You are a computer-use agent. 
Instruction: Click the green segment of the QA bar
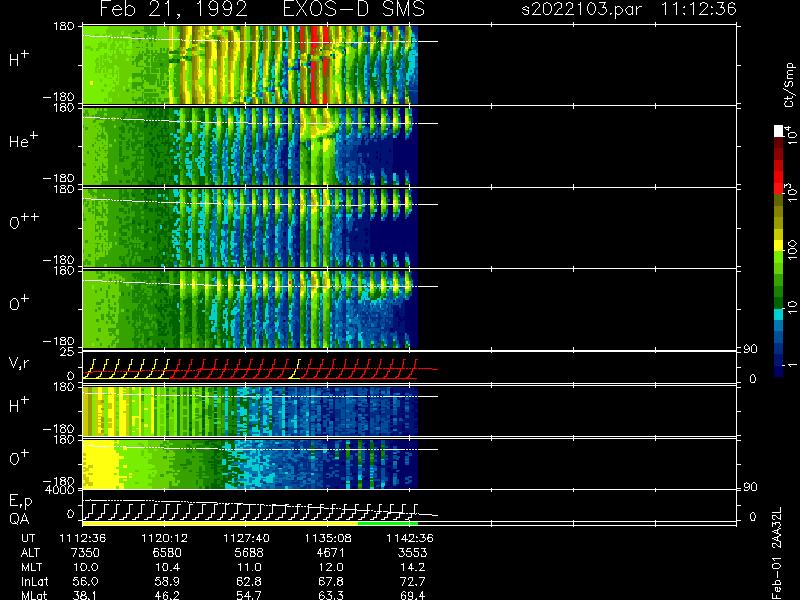[388, 523]
